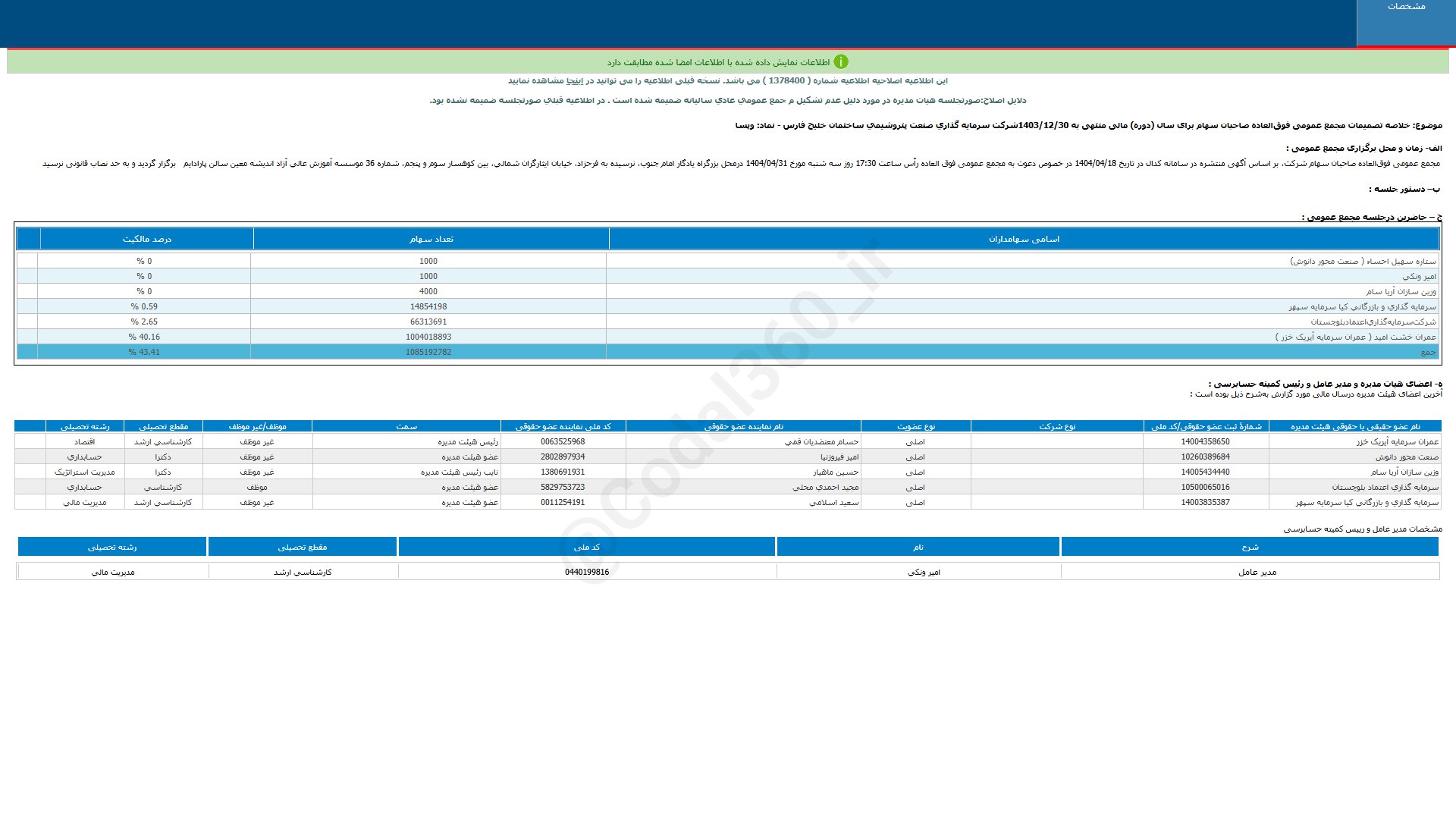1456x819 pixels.
Task: Click share count 4000
Action: point(428,291)
